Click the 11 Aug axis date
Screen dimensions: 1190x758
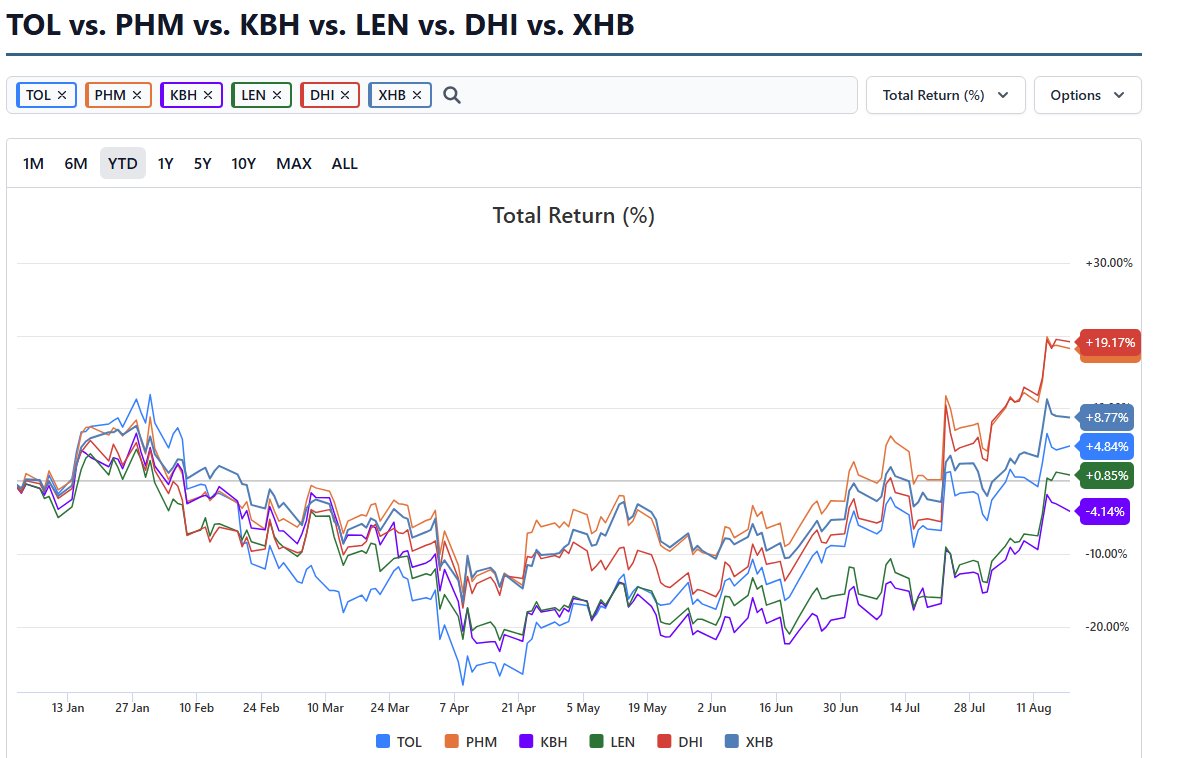pyautogui.click(x=1034, y=708)
